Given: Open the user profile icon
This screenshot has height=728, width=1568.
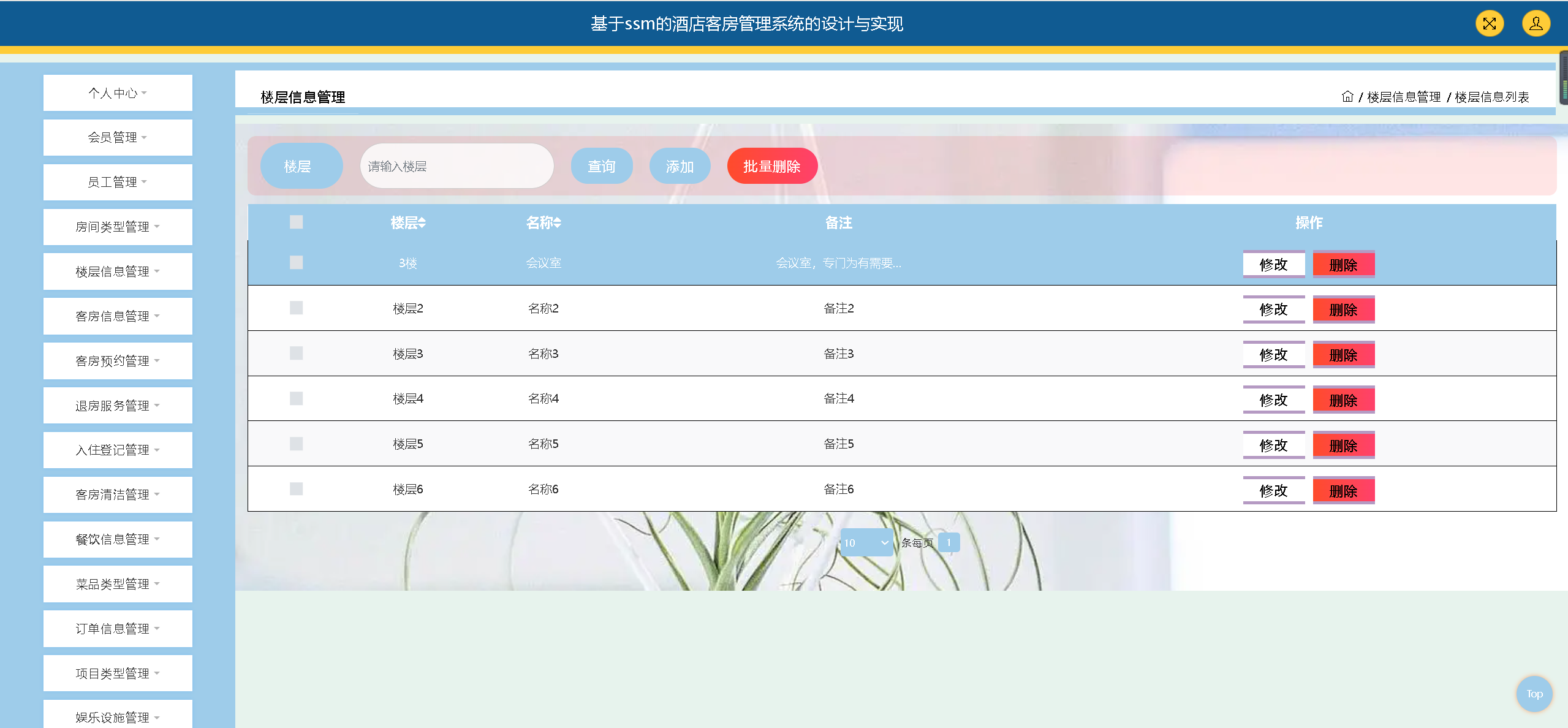Looking at the screenshot, I should [1536, 24].
